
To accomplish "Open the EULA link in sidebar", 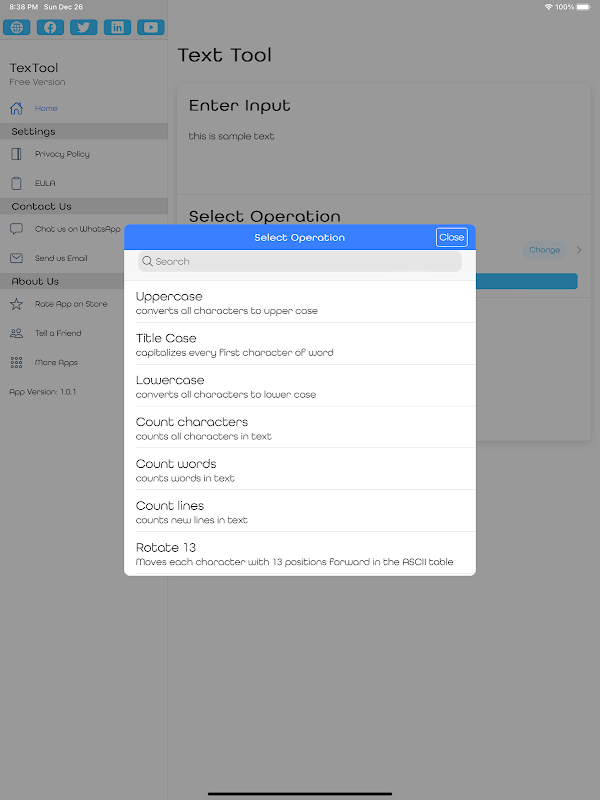I will 45,183.
